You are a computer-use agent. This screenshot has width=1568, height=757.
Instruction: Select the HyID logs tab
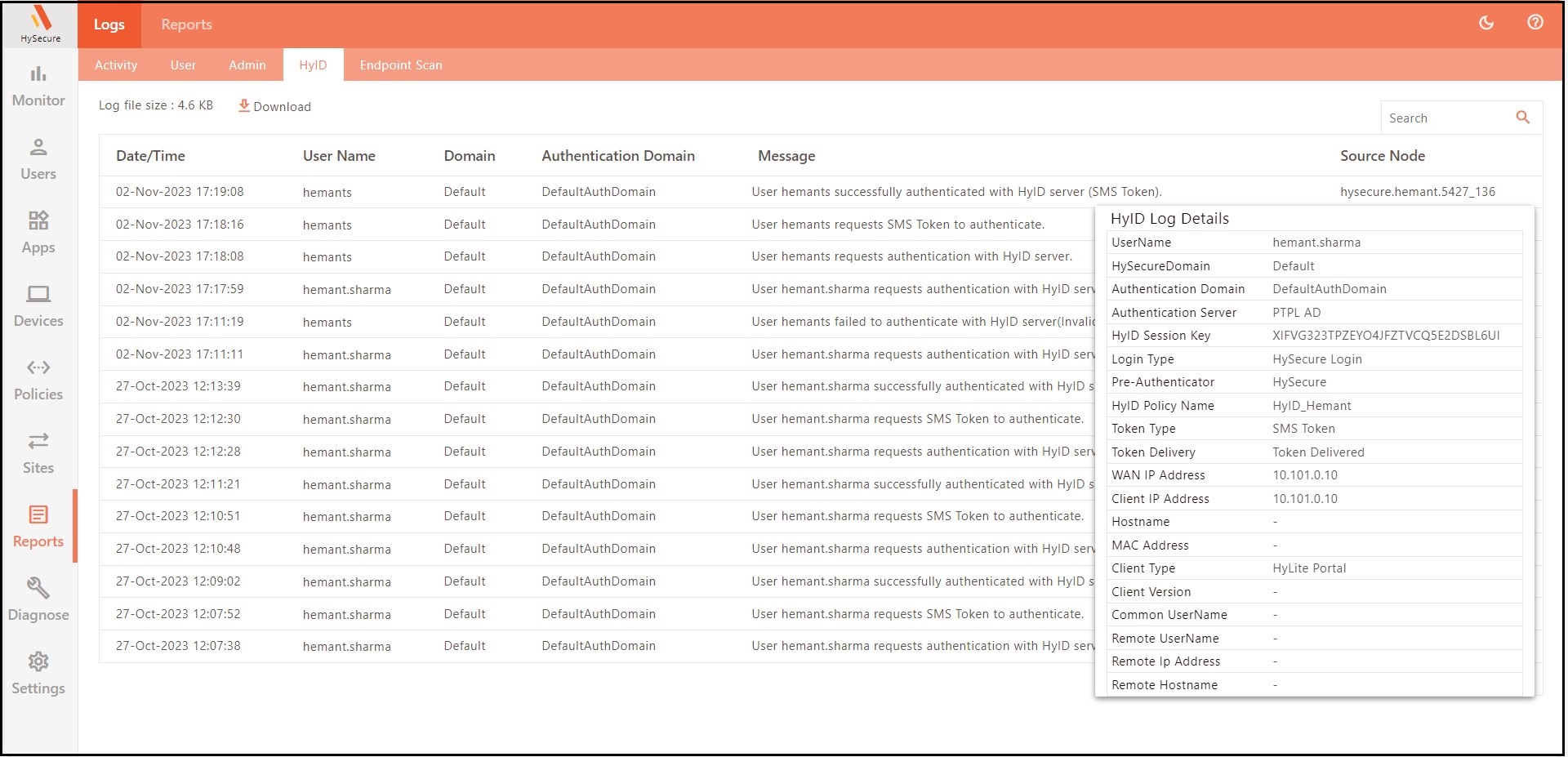[313, 65]
